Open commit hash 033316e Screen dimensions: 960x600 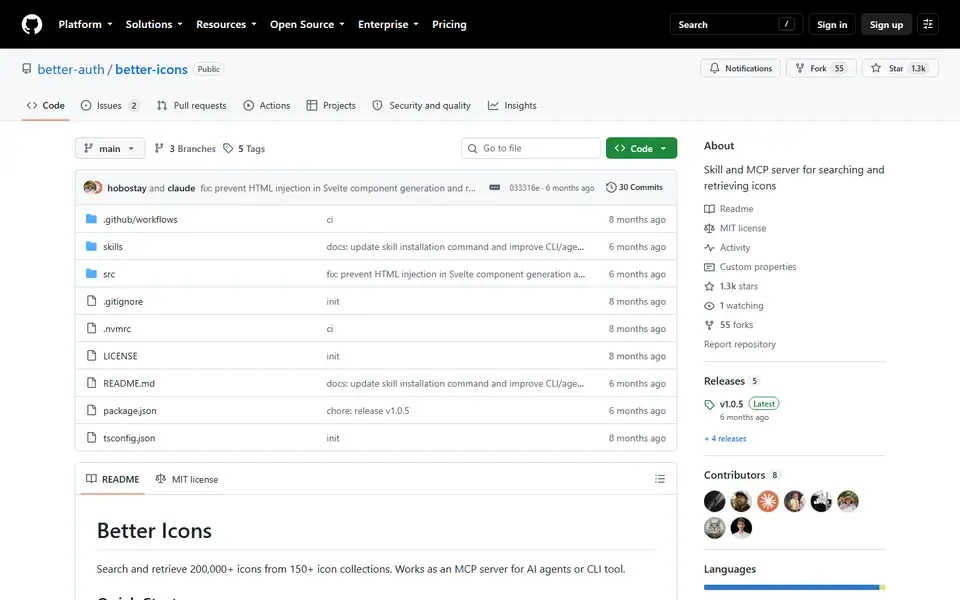(x=524, y=188)
